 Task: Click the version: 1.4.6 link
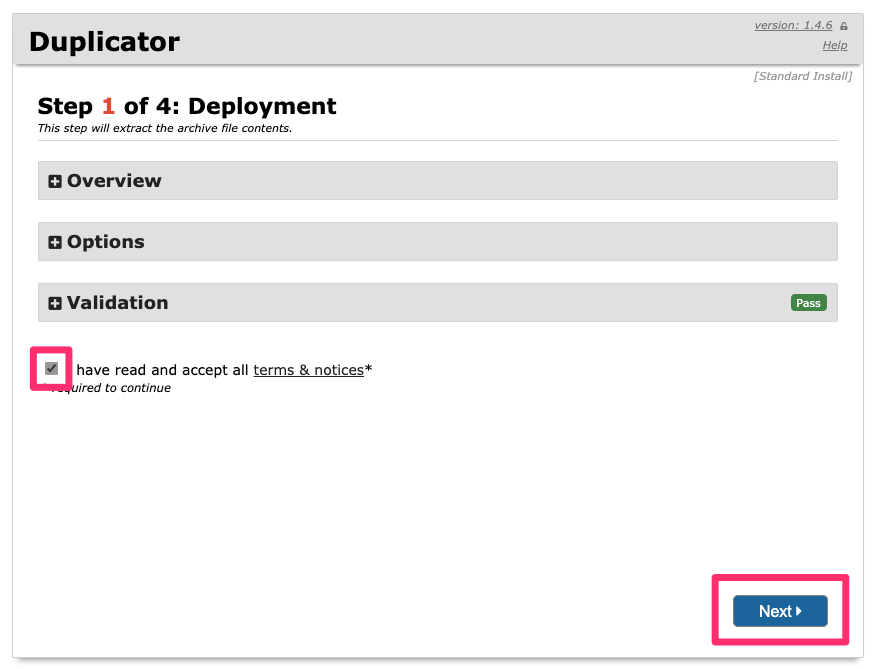click(793, 25)
